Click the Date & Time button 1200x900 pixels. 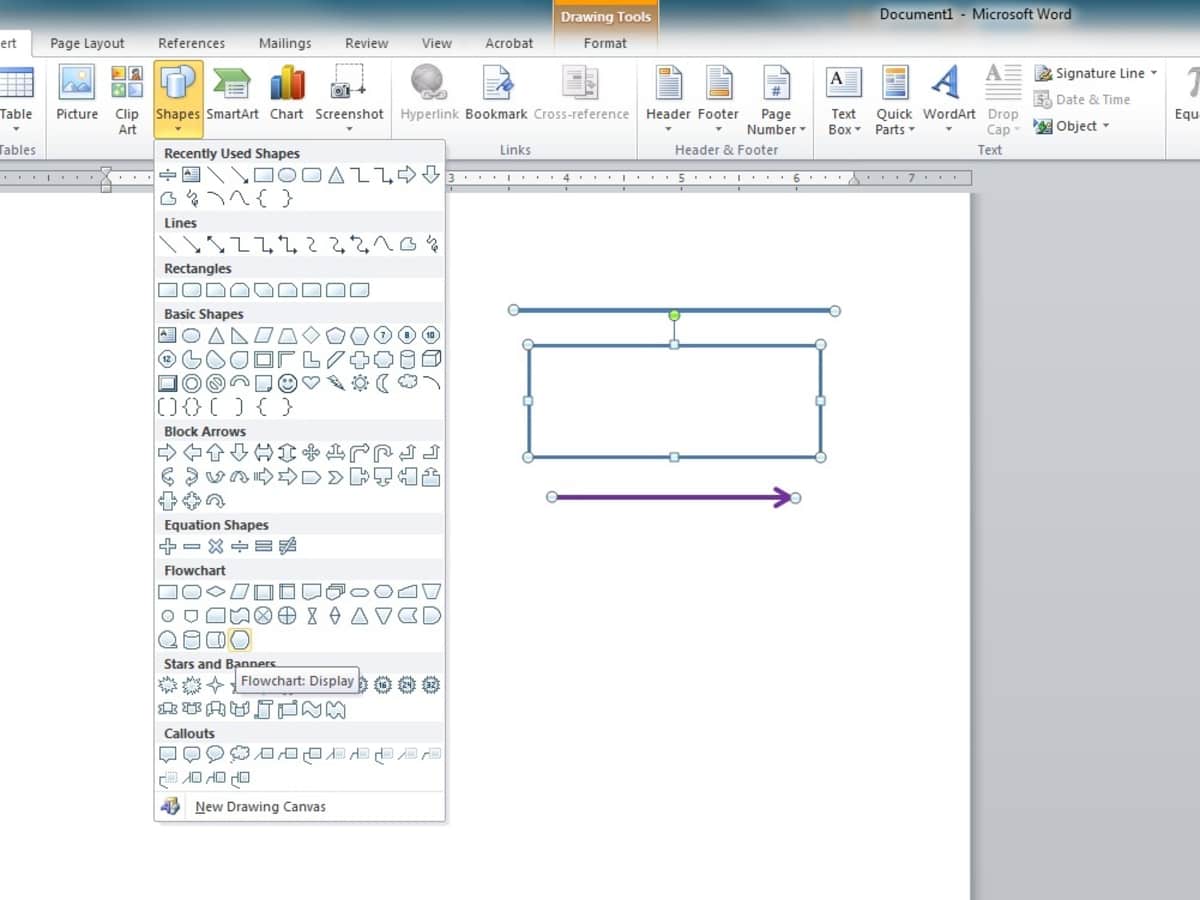1082,99
